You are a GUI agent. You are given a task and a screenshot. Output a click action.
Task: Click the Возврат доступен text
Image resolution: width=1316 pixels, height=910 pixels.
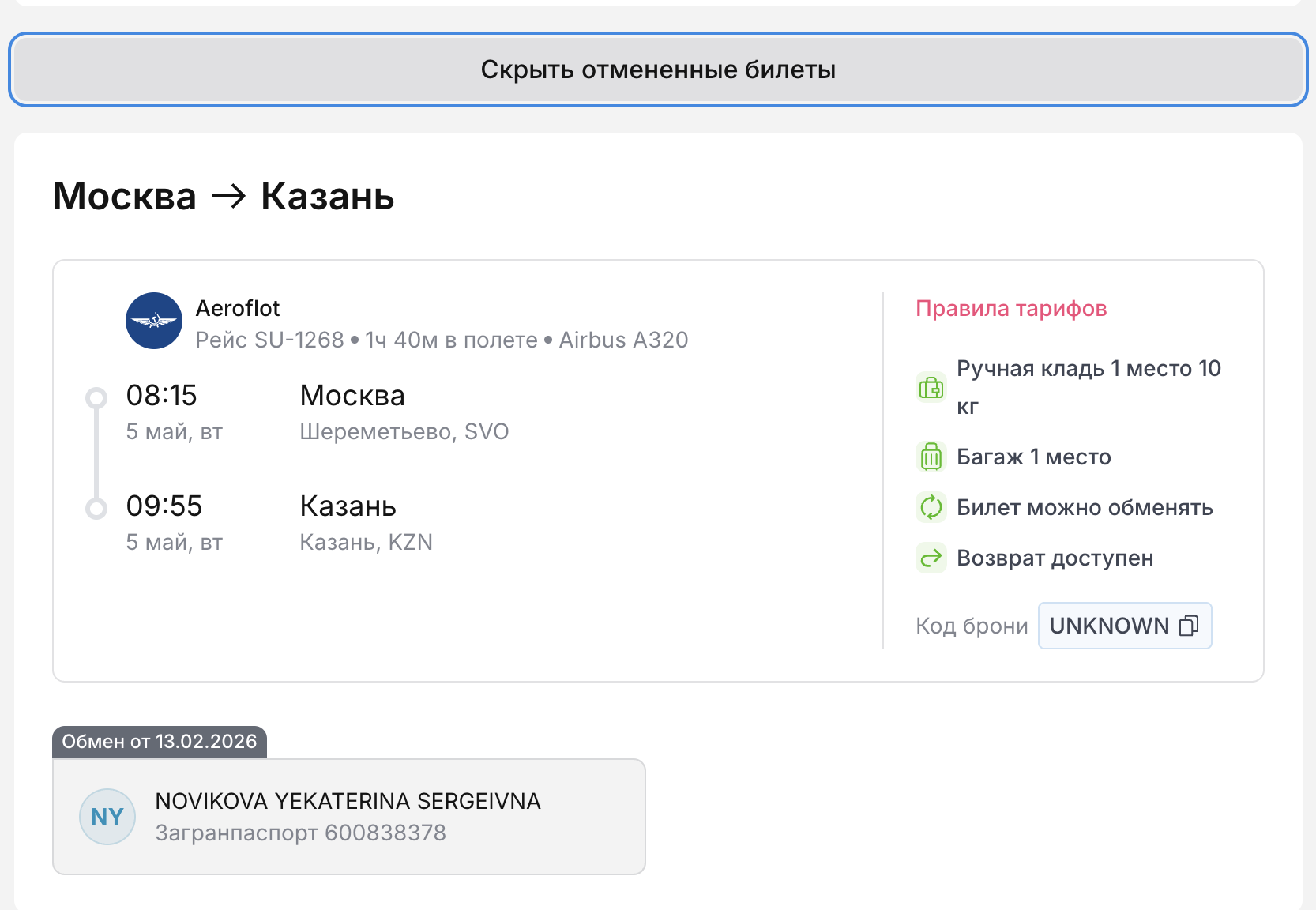coord(1055,558)
